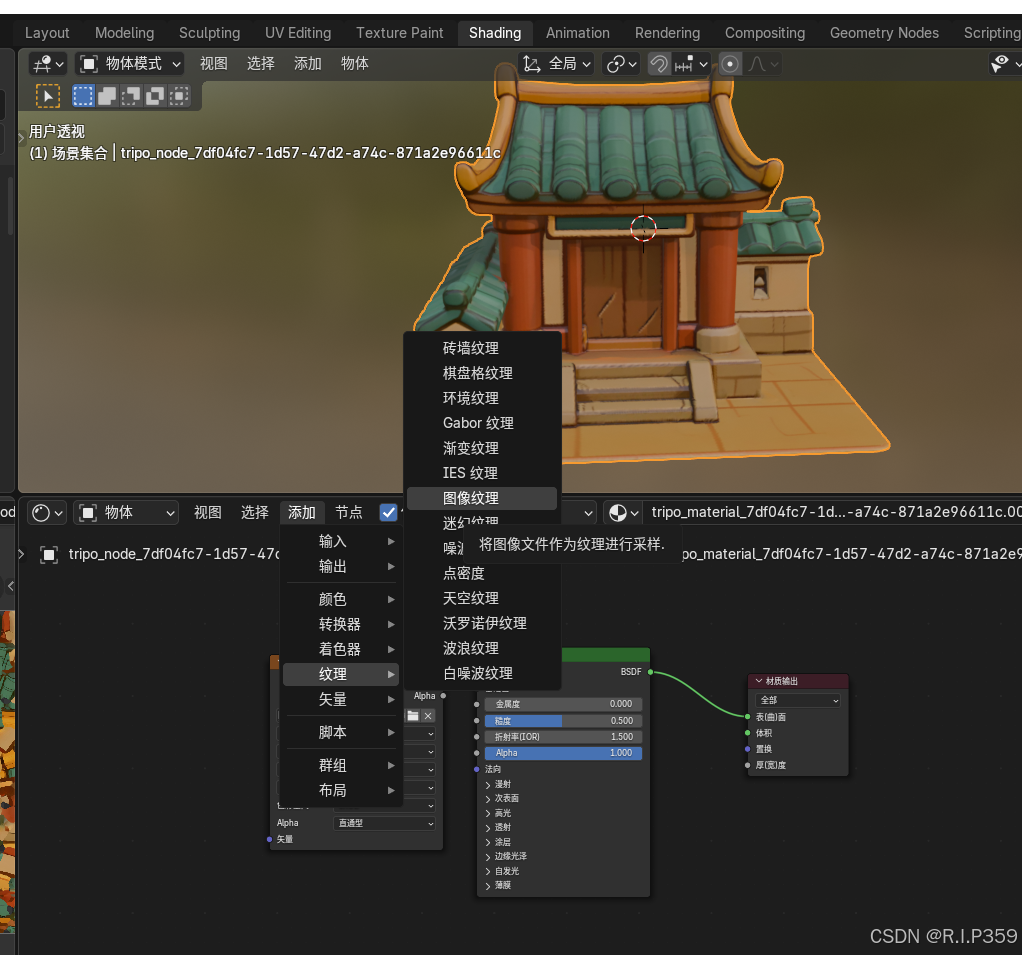The image size is (1022, 955).
Task: Open the 群组 submenu in Add menu
Action: 341,765
